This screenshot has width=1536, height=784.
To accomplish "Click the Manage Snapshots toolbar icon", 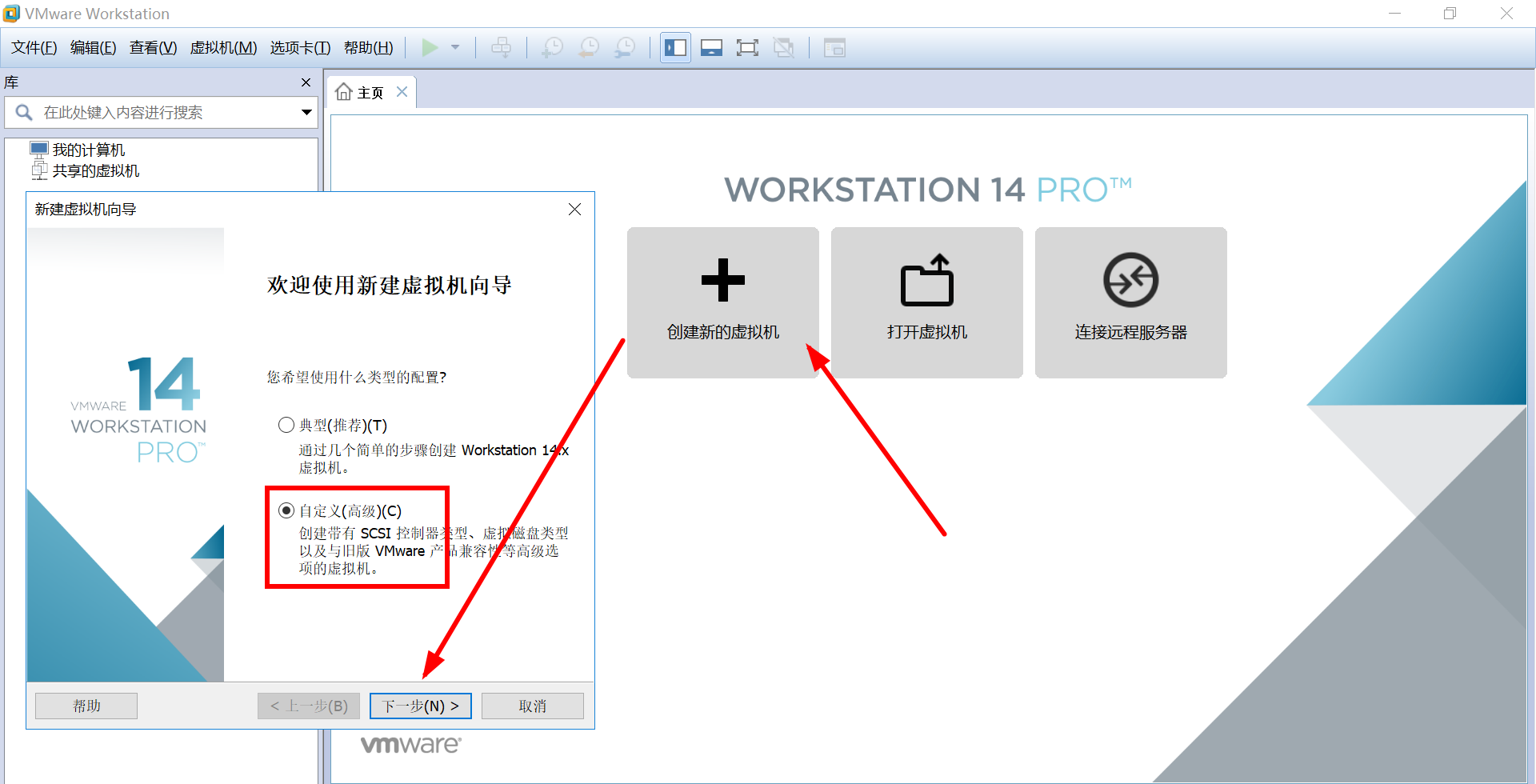I will click(625, 48).
